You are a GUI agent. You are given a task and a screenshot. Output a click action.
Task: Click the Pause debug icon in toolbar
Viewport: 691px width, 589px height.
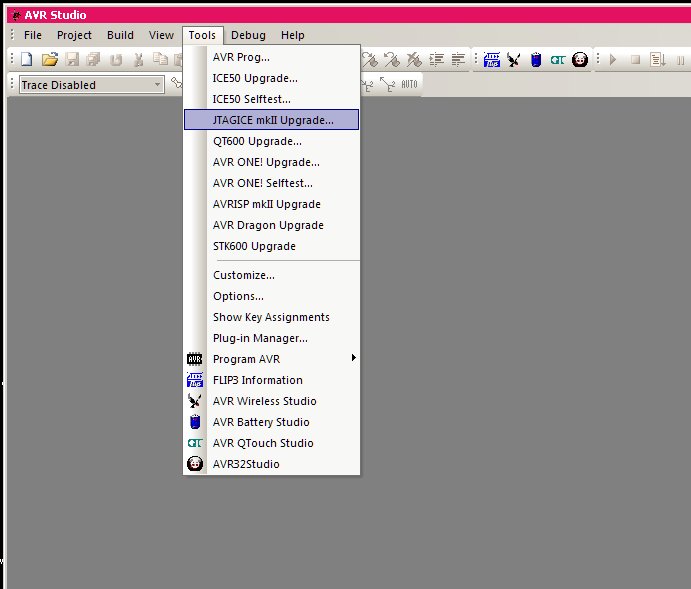click(x=680, y=60)
